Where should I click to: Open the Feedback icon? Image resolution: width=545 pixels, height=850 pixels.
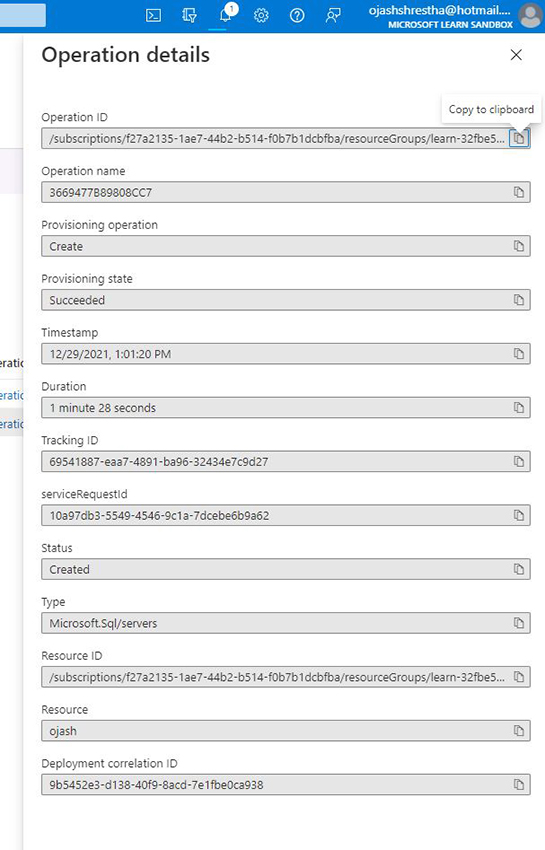(332, 16)
